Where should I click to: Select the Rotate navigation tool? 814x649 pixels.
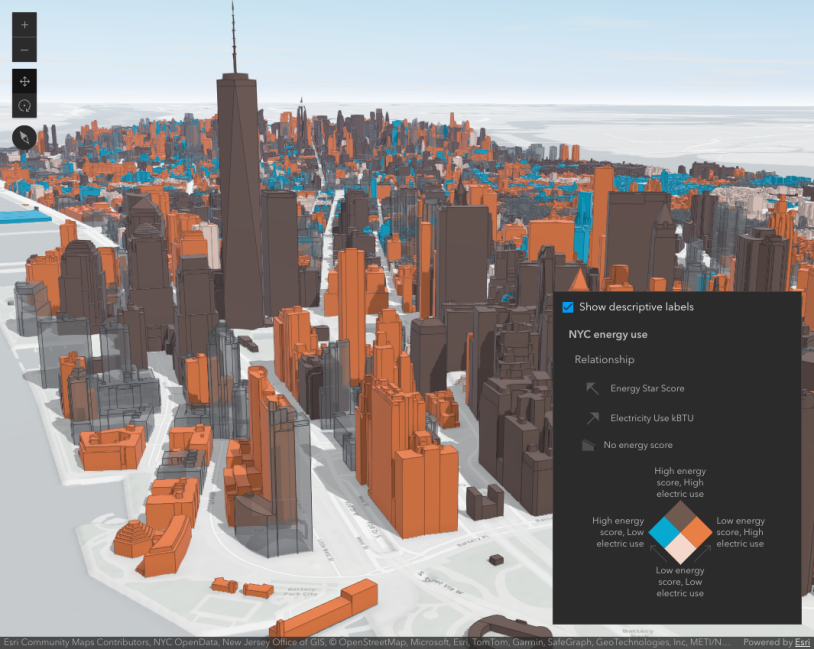coord(22,104)
